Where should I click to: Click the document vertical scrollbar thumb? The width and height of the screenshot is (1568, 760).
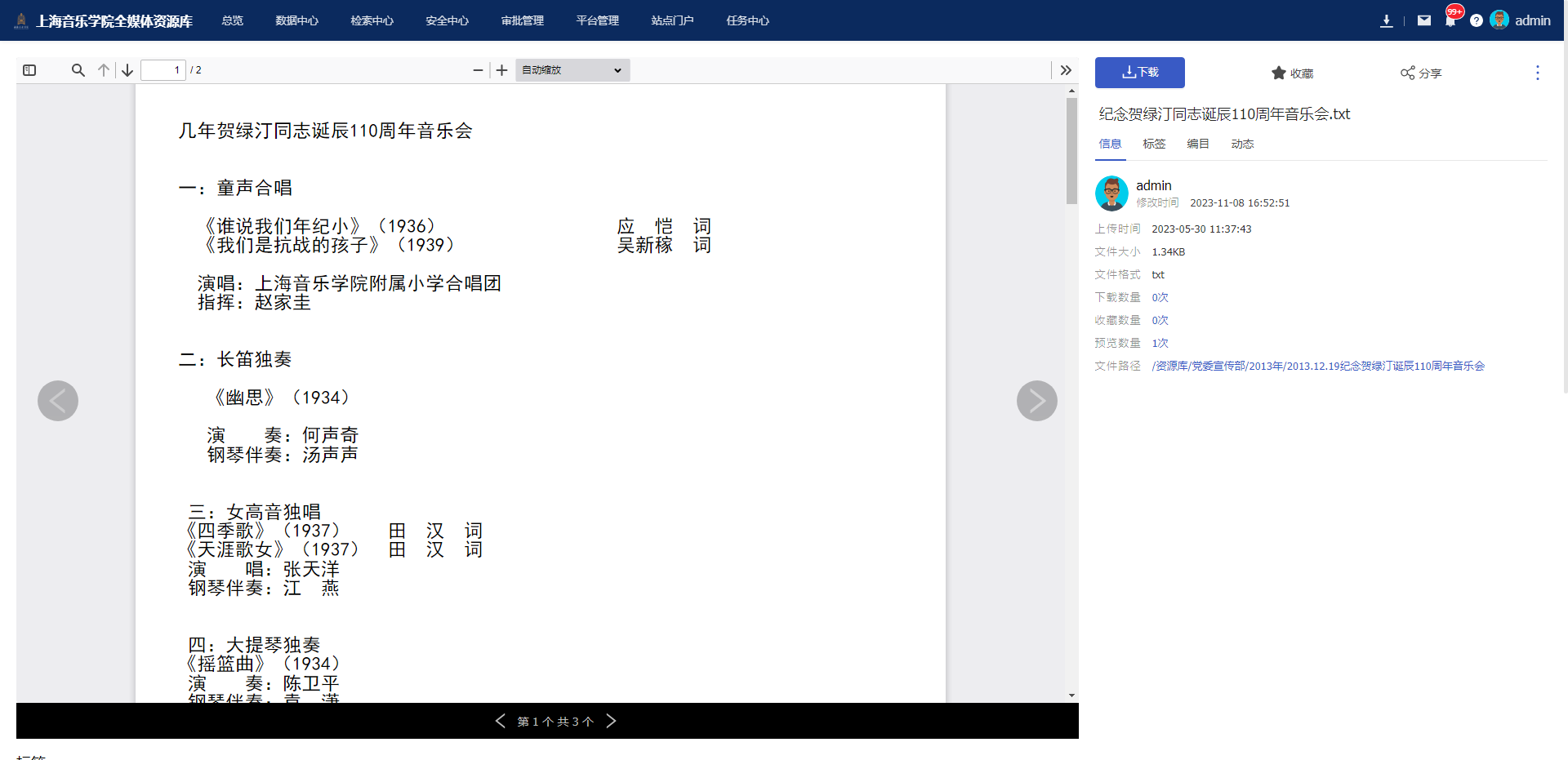(1071, 151)
